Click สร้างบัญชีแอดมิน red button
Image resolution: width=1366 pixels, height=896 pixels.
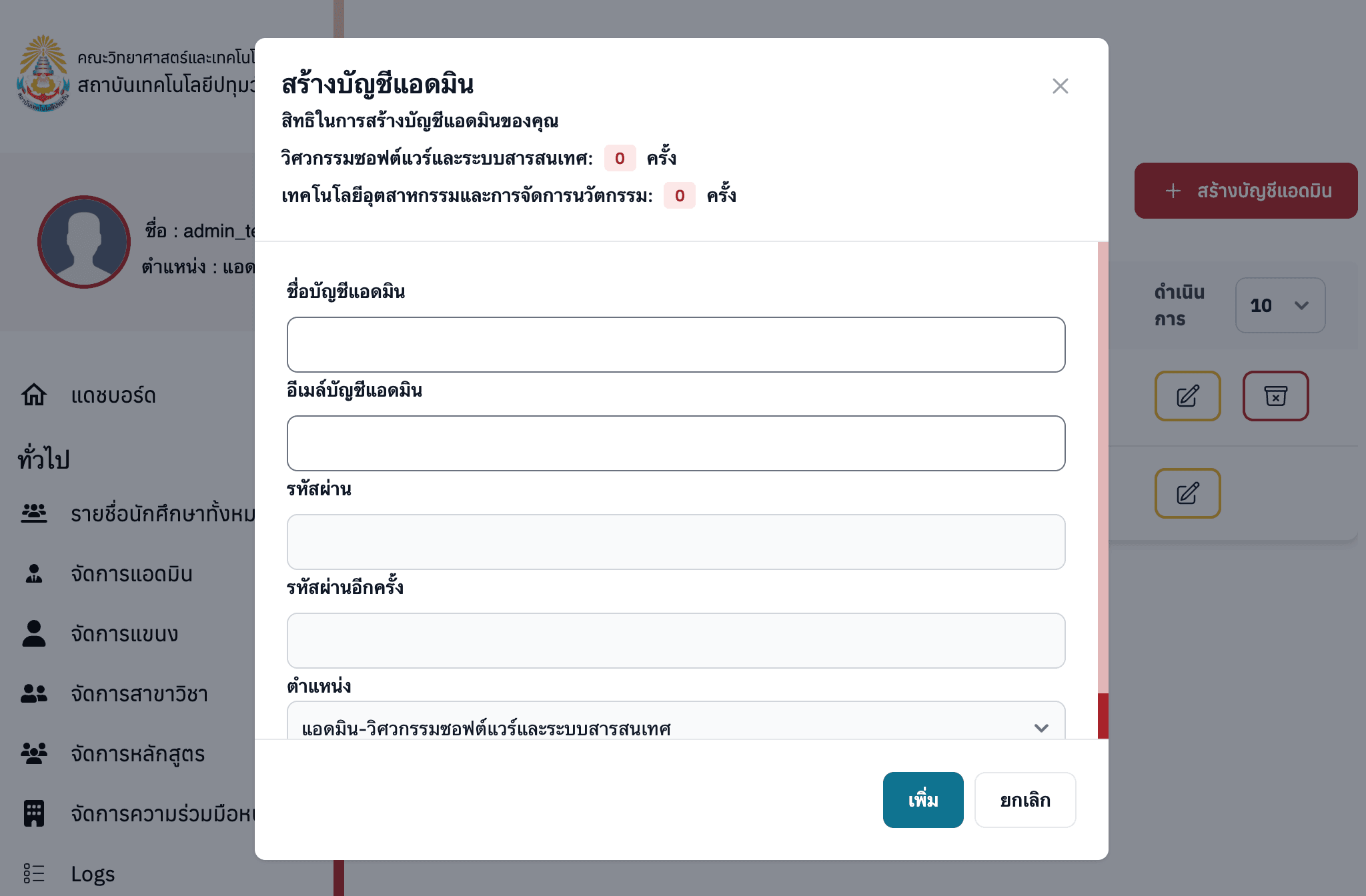[1245, 191]
